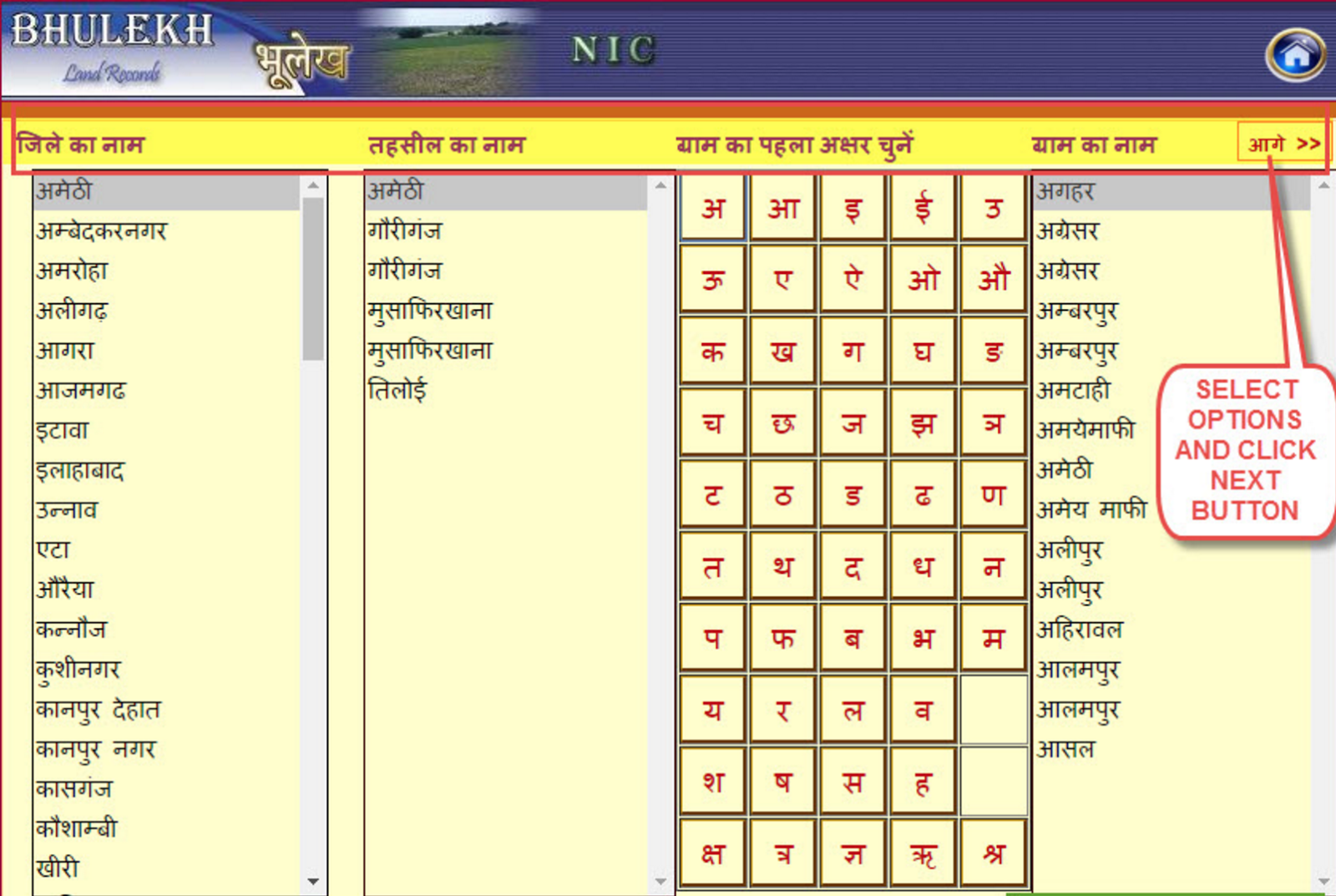Select the ध letter button

click(923, 566)
